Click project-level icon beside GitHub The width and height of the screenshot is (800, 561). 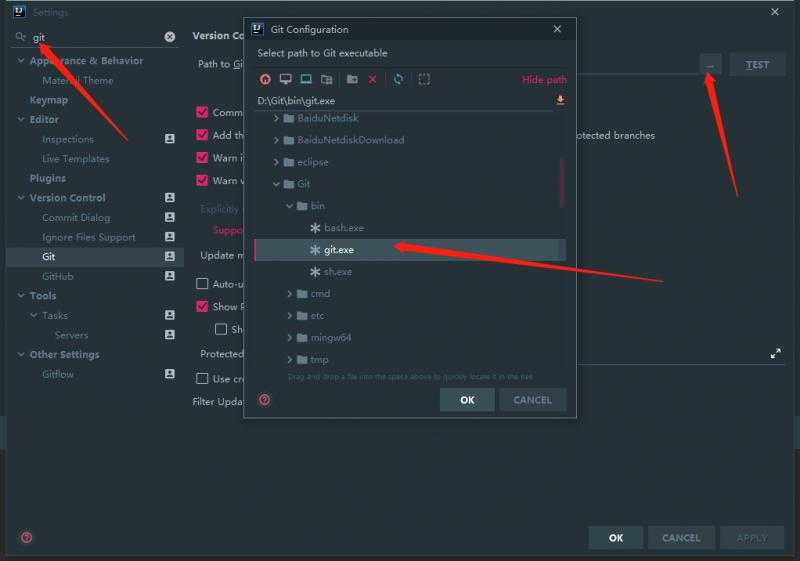click(170, 276)
